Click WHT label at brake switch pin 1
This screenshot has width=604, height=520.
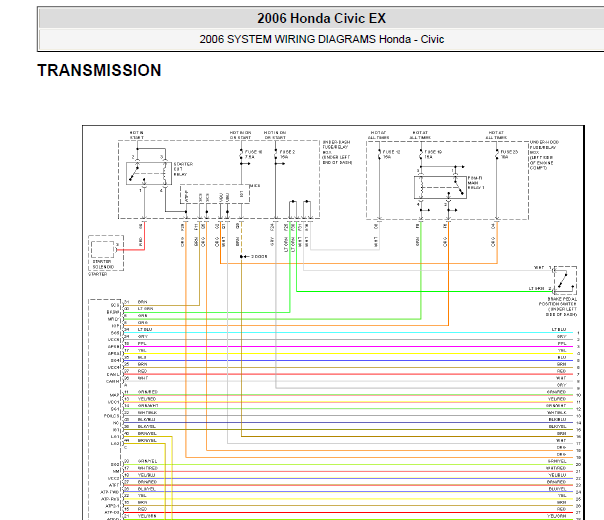point(539,267)
